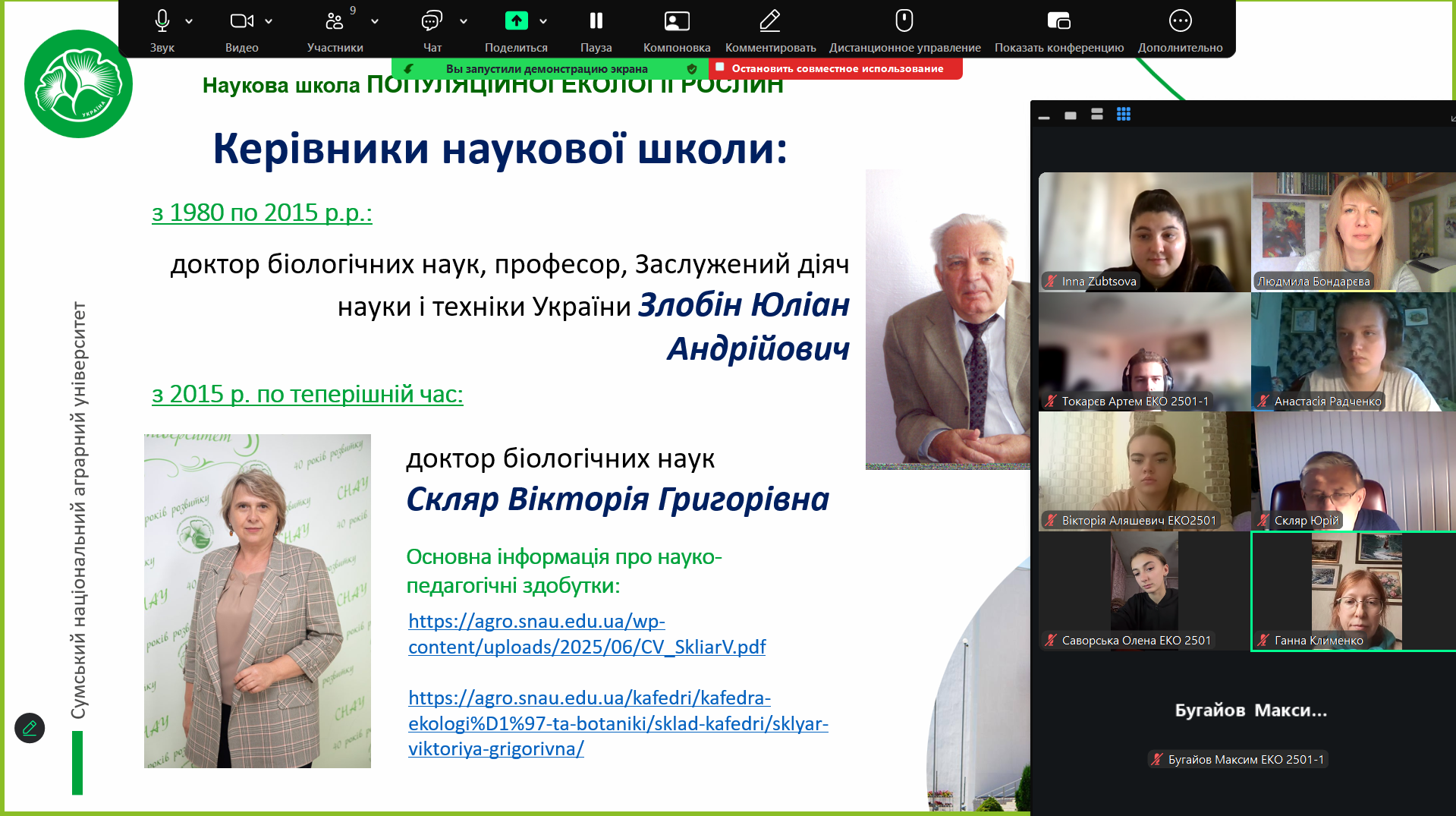Viewport: 1456px width, 816px height.
Task: Toggle the camera using the Видео icon
Action: coord(241,21)
